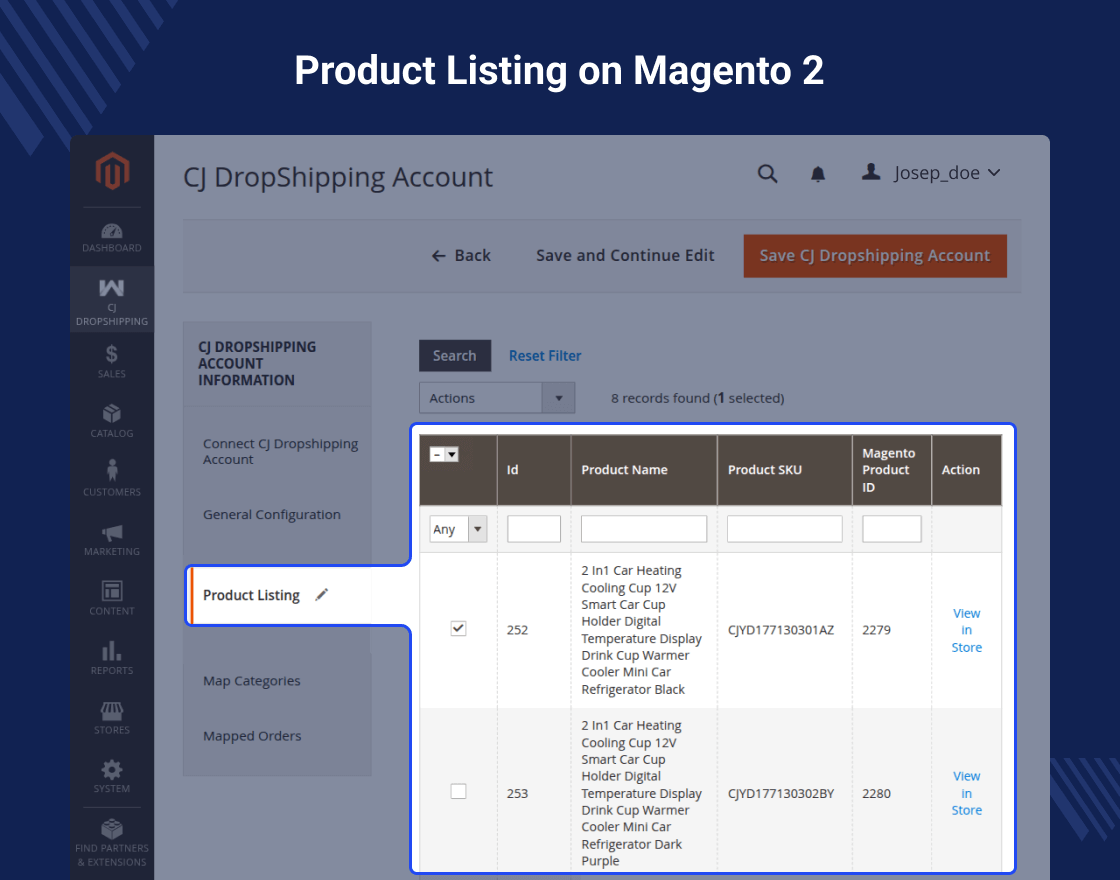
Task: Expand the Josep_doe account menu
Action: pos(946,173)
